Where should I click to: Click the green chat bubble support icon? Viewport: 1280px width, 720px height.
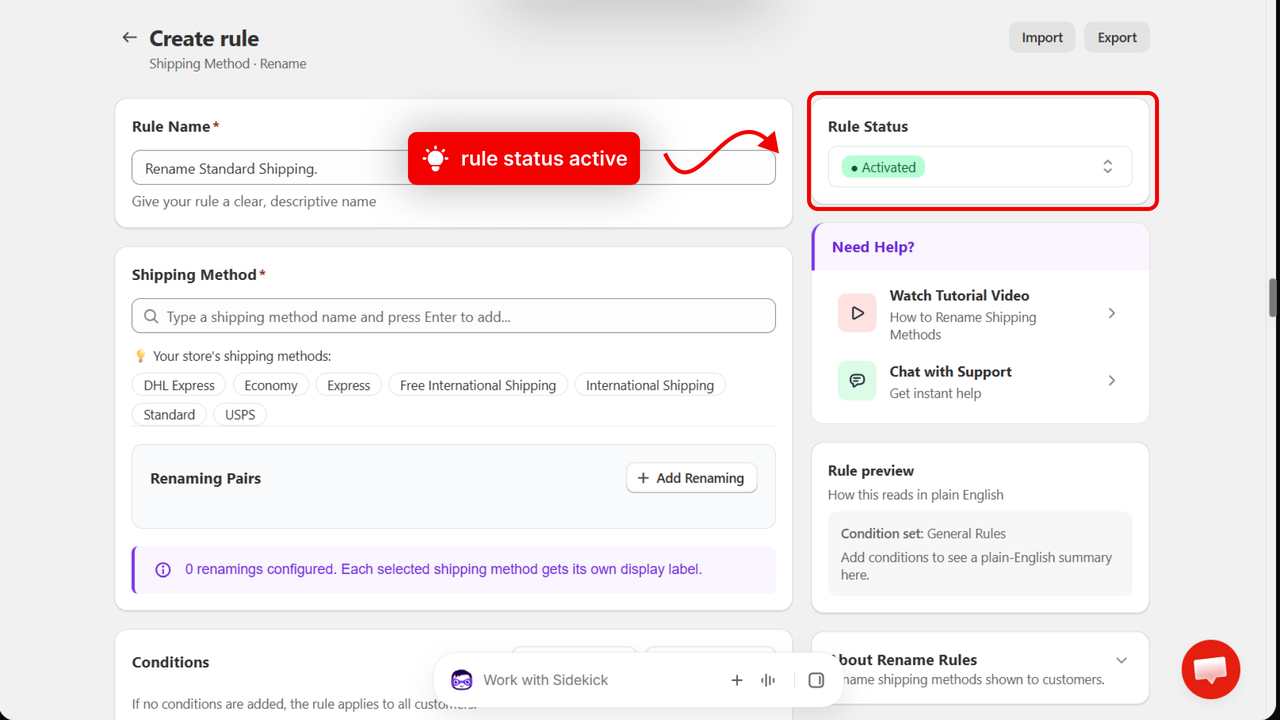tap(857, 380)
